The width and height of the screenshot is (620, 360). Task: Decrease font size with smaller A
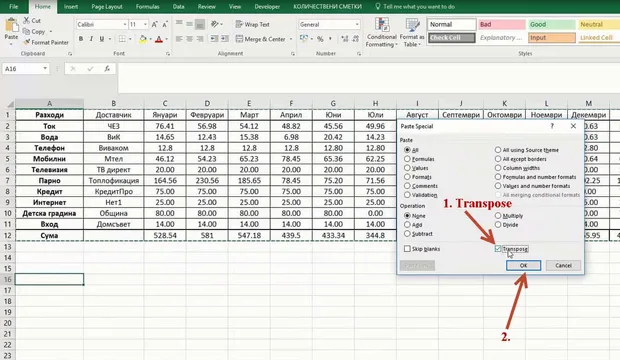(165, 25)
